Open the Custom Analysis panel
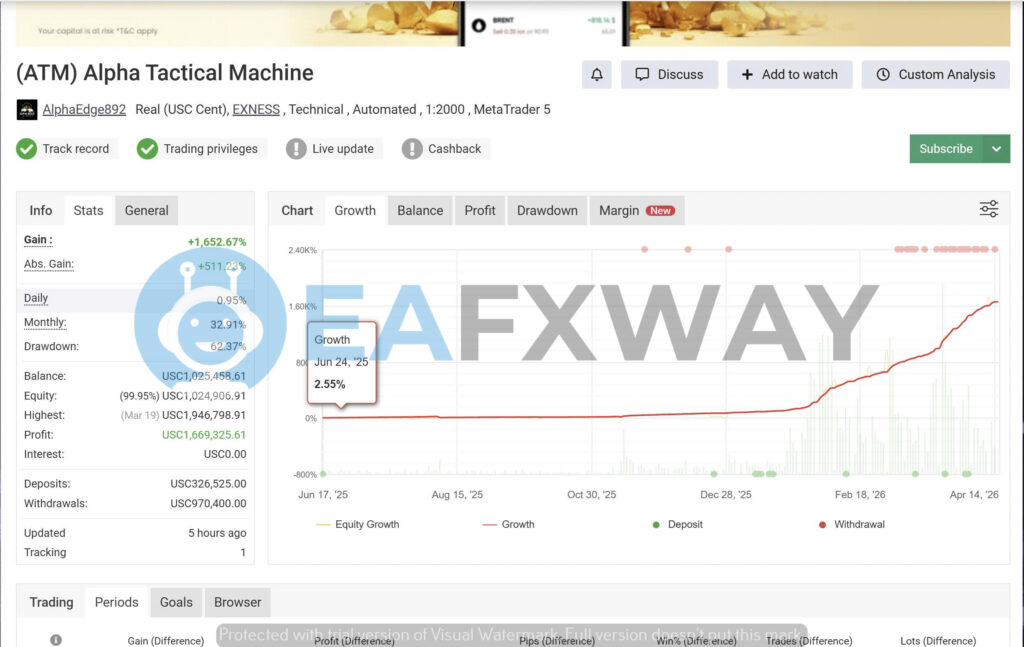Image resolution: width=1024 pixels, height=647 pixels. coord(935,75)
